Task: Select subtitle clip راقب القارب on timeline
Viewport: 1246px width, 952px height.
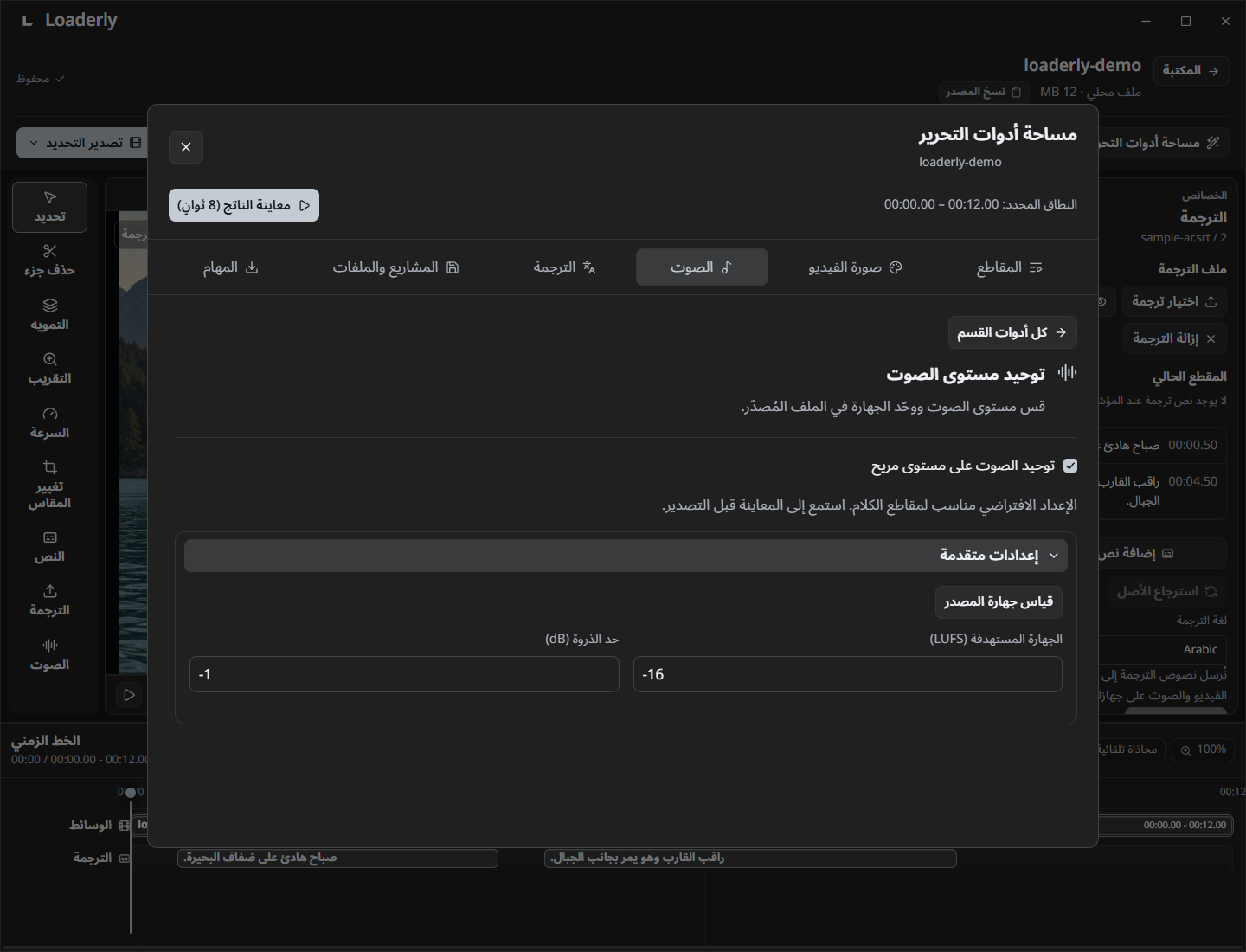Action: tap(750, 858)
